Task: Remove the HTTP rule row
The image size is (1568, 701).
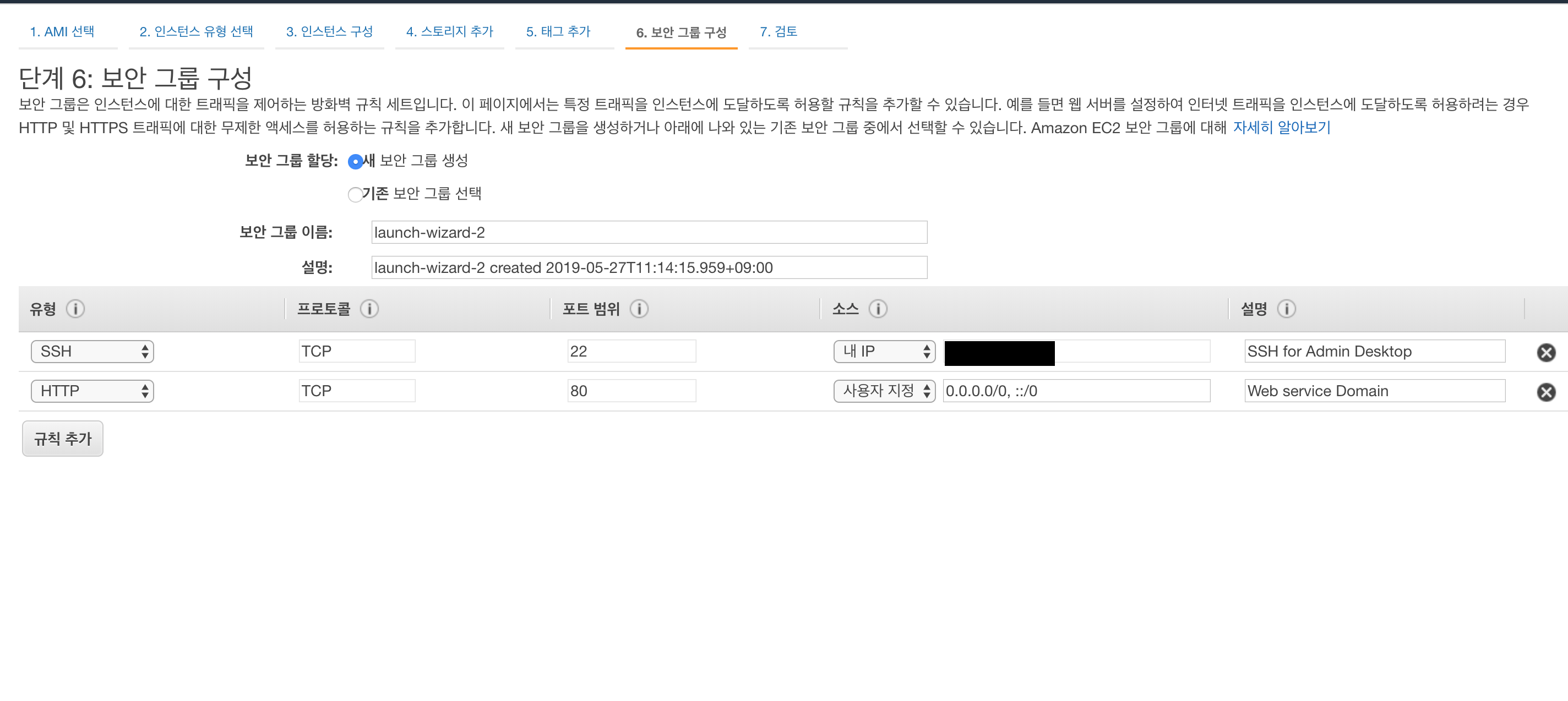Action: pyautogui.click(x=1545, y=392)
